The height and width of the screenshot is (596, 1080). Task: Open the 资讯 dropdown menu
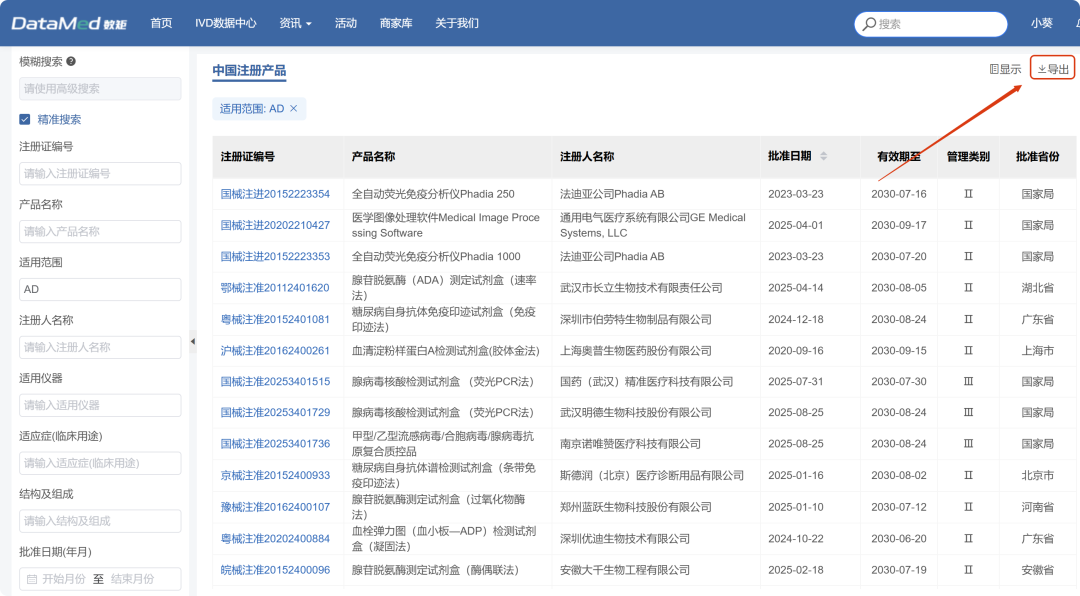pos(295,23)
